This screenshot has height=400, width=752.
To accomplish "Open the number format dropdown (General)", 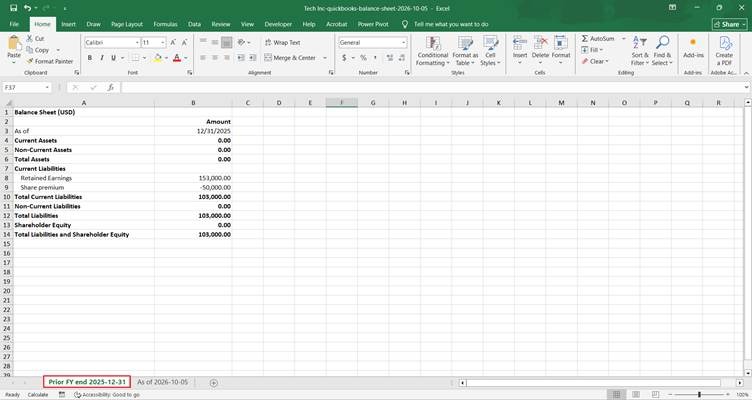I will click(x=403, y=43).
